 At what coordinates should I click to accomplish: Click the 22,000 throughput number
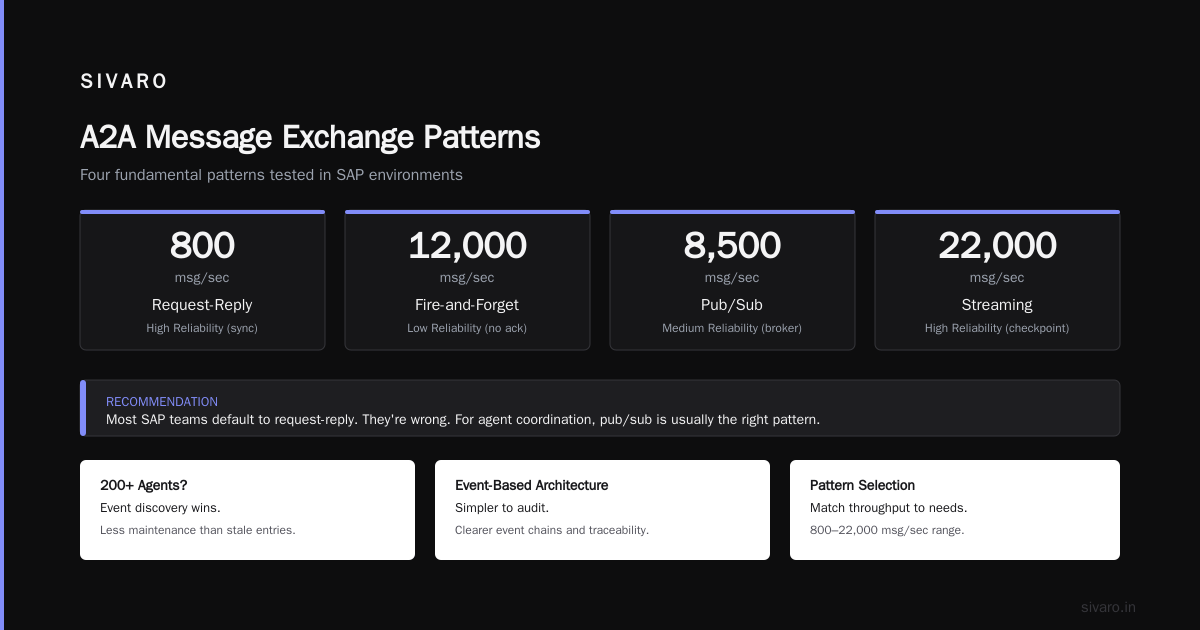tap(997, 246)
